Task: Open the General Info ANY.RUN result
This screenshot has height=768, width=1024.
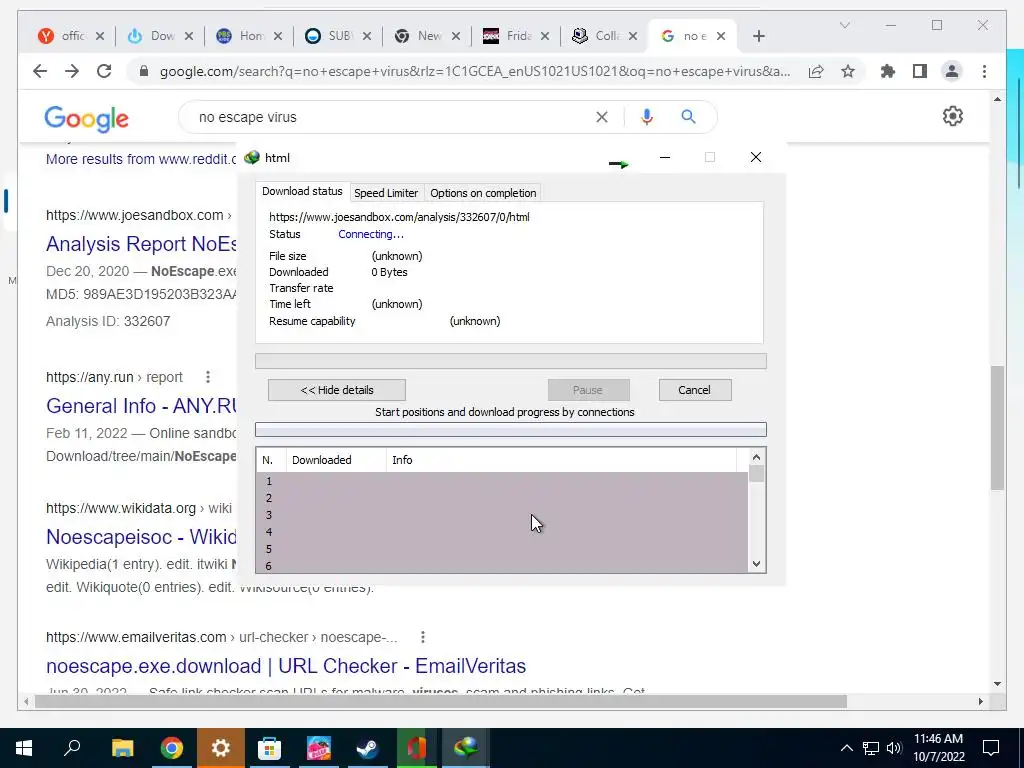Action: [x=142, y=406]
